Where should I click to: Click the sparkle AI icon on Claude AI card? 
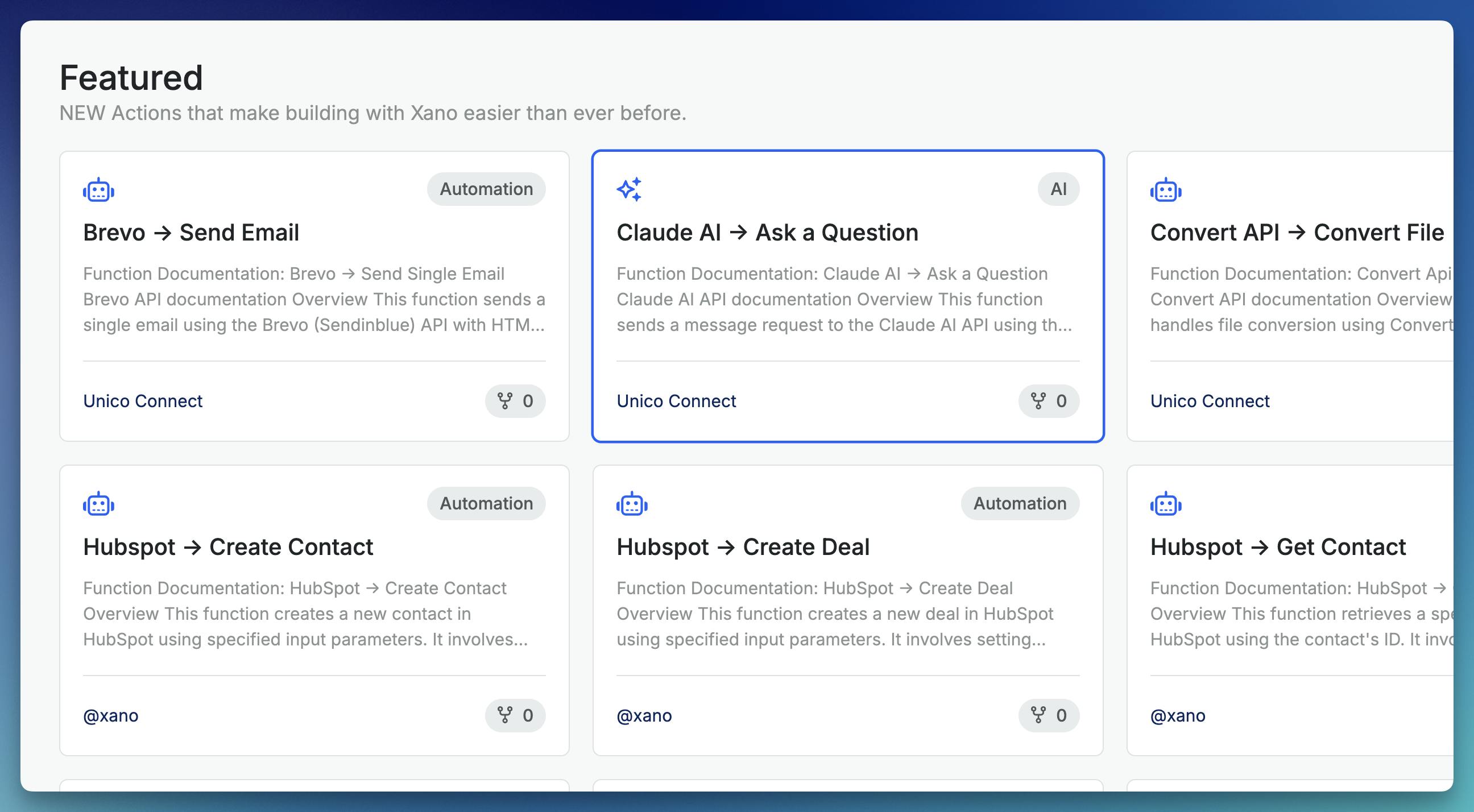(630, 189)
